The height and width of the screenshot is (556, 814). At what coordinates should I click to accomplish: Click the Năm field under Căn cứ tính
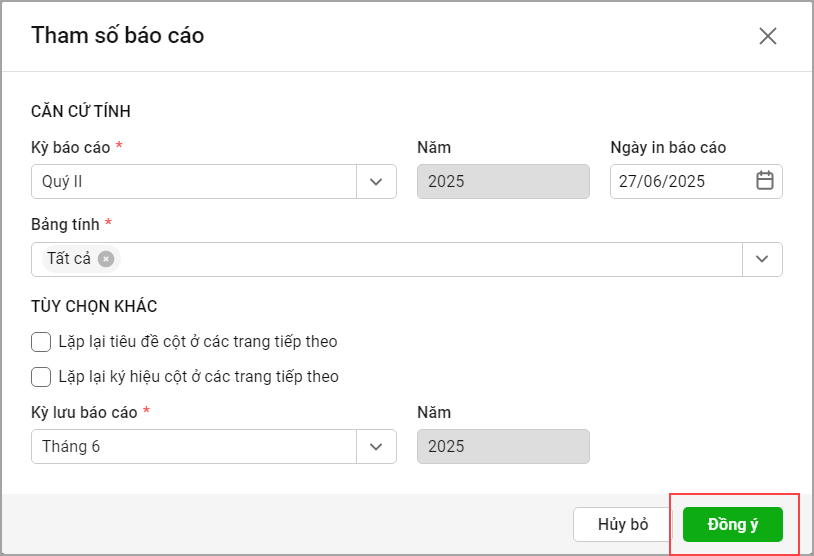[x=503, y=182]
